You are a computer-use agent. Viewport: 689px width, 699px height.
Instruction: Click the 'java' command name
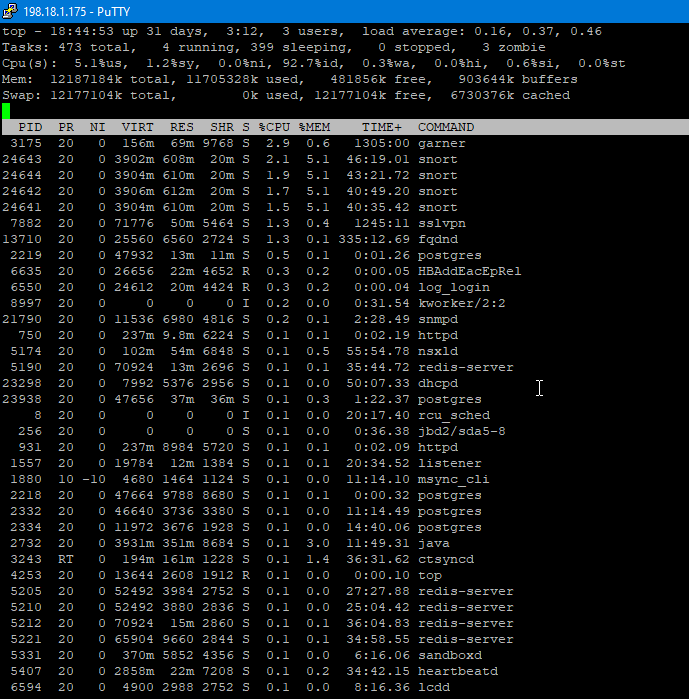point(434,543)
